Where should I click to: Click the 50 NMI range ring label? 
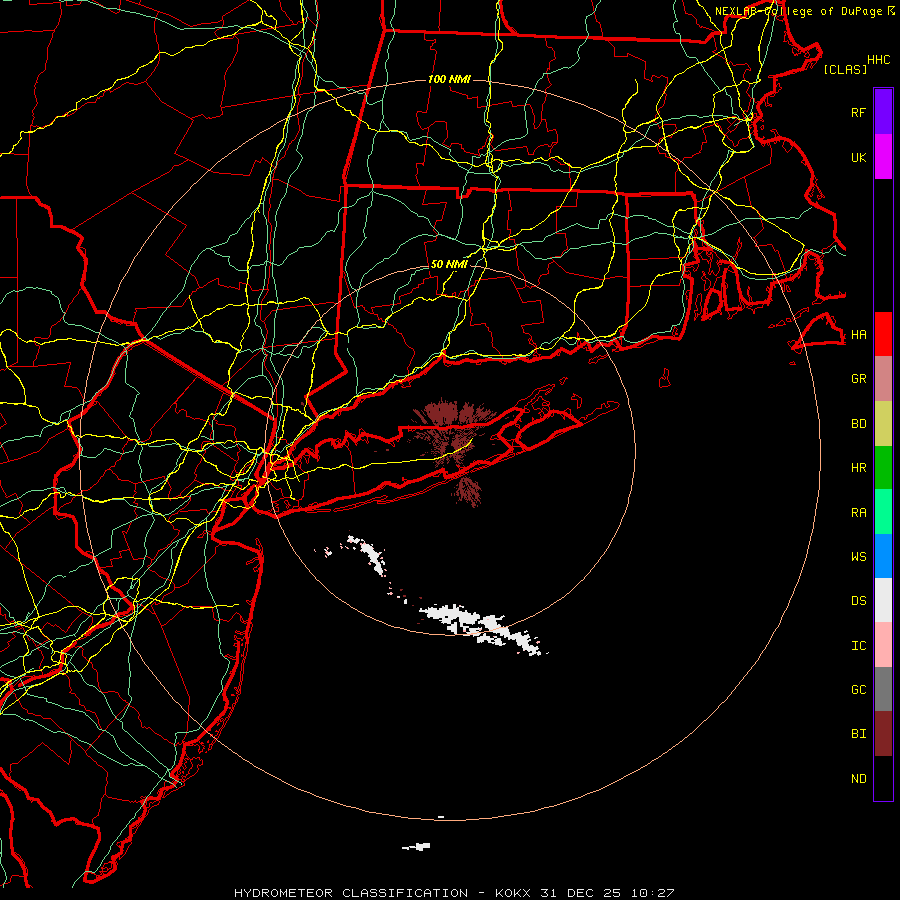point(449,264)
